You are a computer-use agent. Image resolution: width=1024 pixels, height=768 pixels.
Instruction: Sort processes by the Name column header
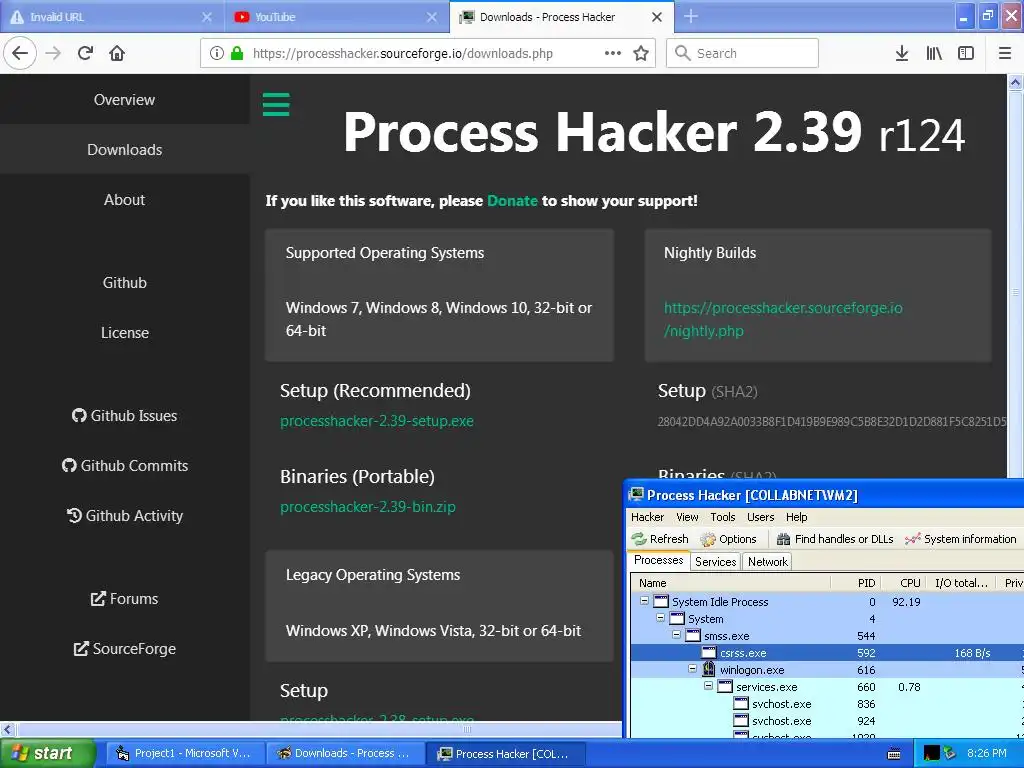point(730,583)
